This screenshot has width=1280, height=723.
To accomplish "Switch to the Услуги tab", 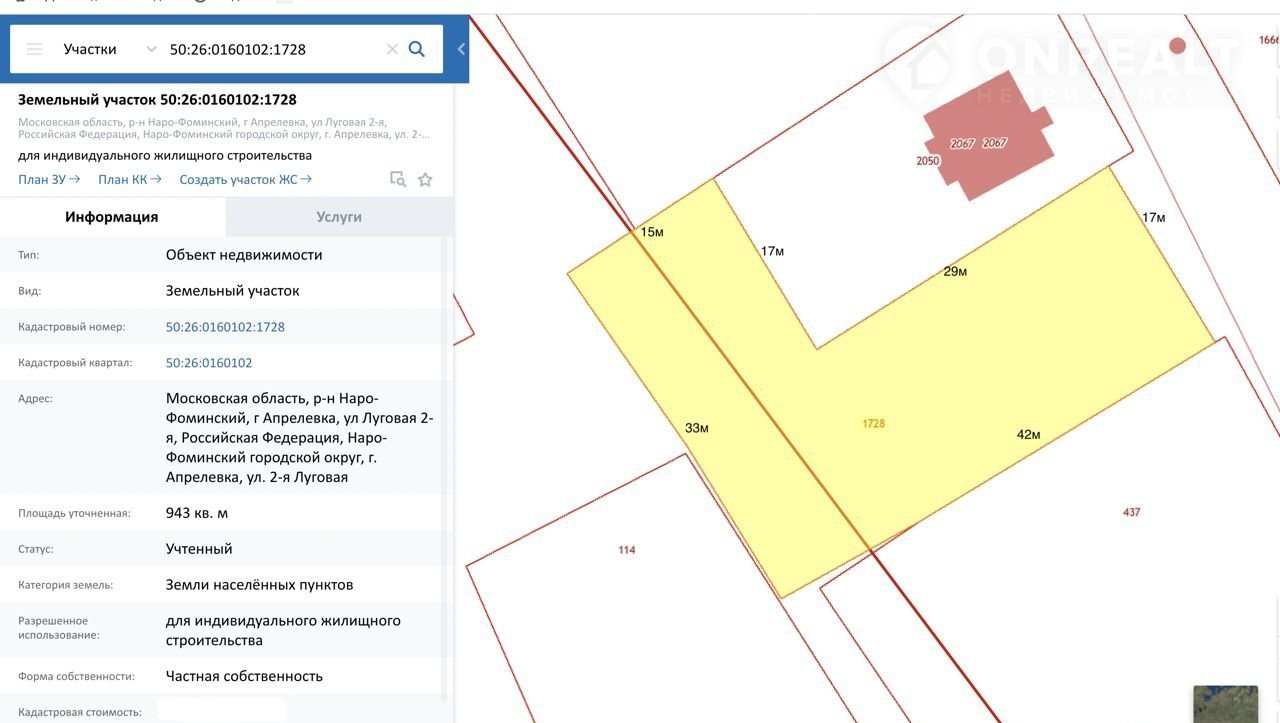I will (339, 217).
